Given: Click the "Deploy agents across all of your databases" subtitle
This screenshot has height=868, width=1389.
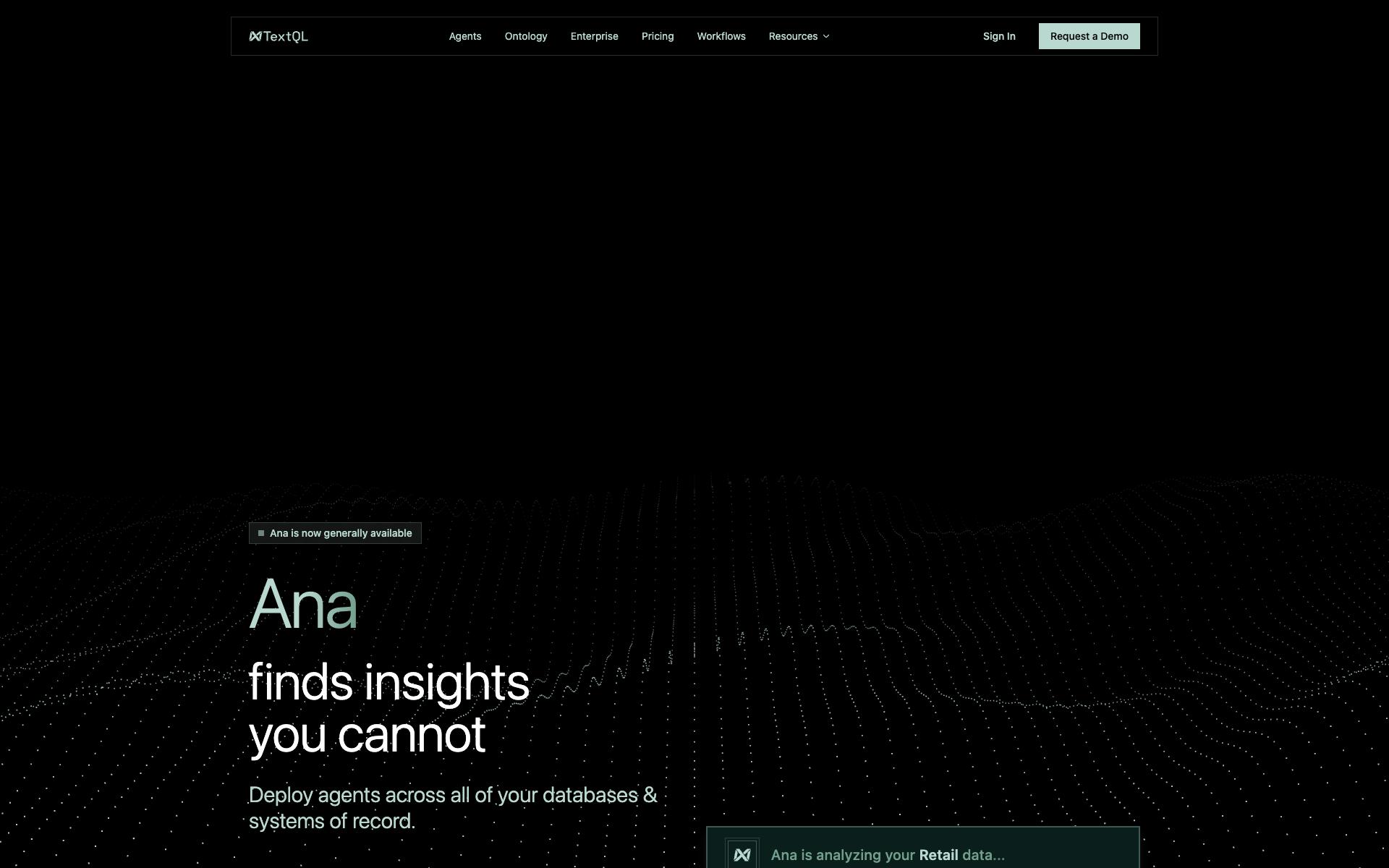Looking at the screenshot, I should point(453,808).
